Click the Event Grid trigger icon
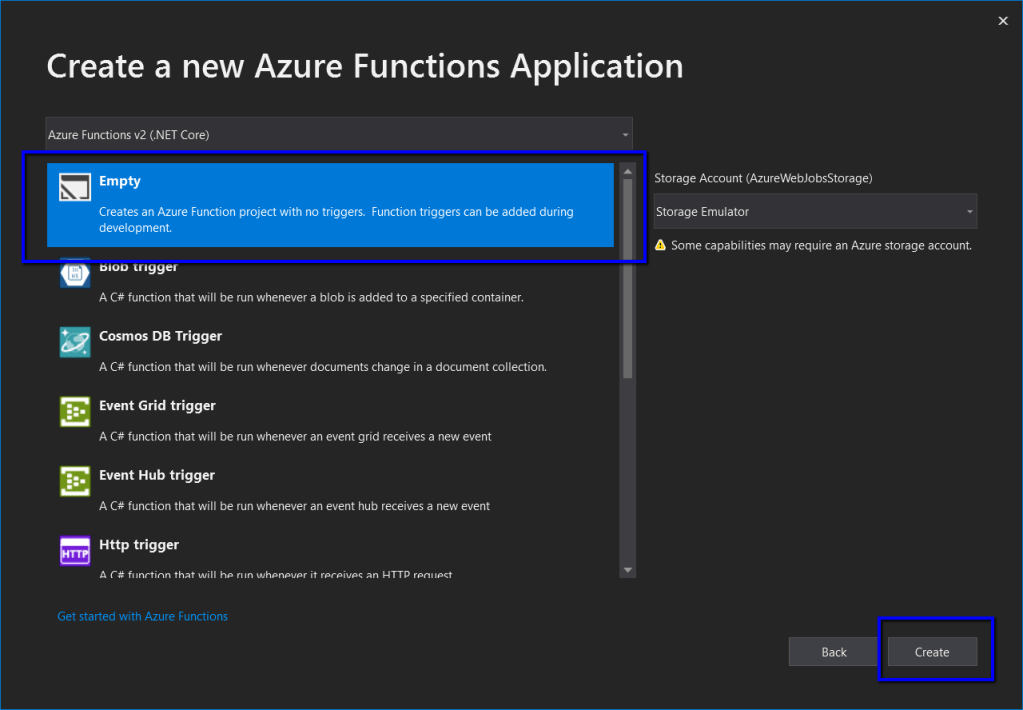 (74, 411)
